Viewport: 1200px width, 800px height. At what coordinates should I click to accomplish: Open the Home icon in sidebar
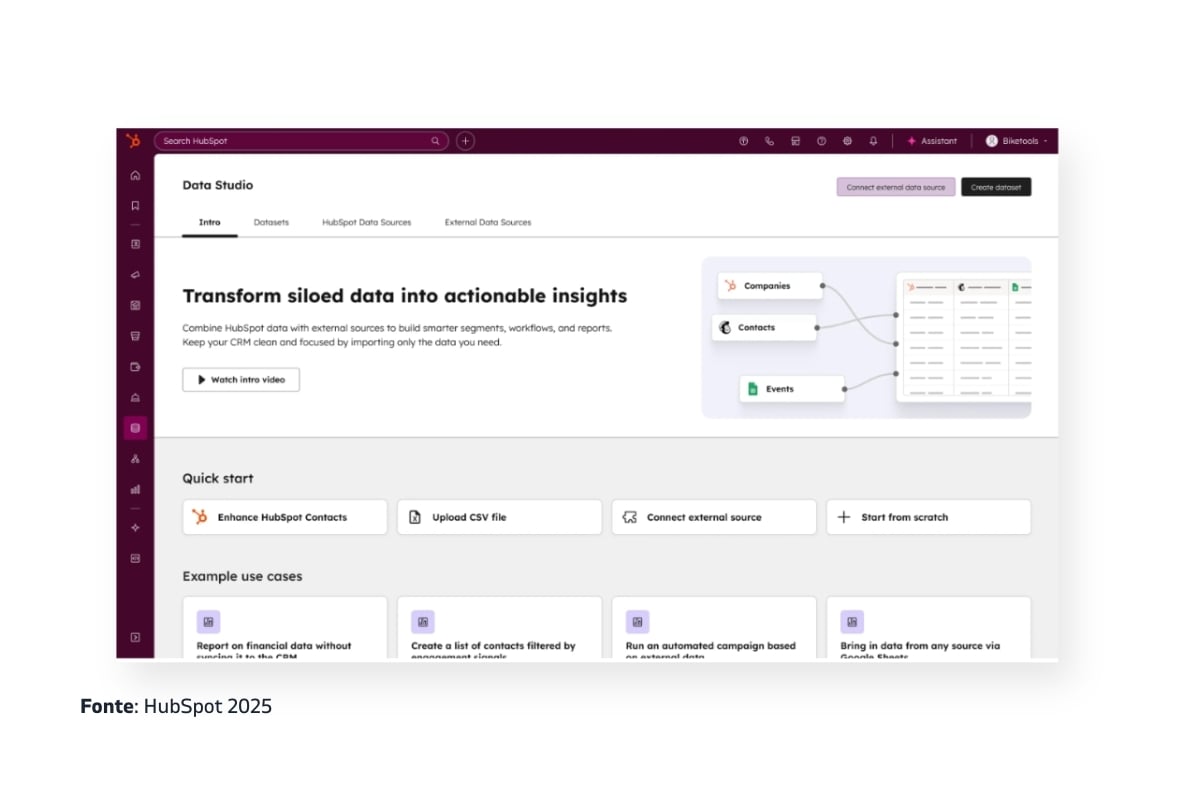click(135, 175)
